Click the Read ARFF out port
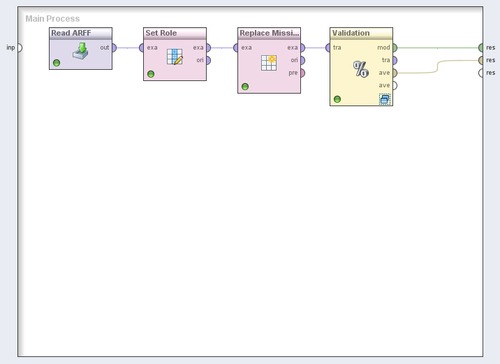The height and width of the screenshot is (364, 500). [x=114, y=48]
